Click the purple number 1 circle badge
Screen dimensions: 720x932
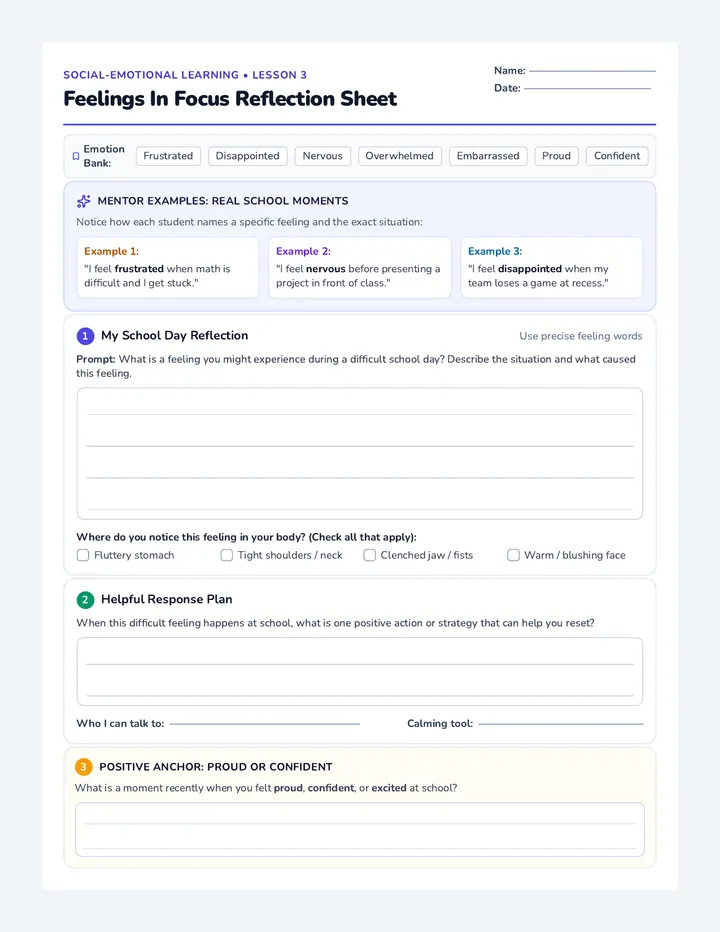point(85,336)
